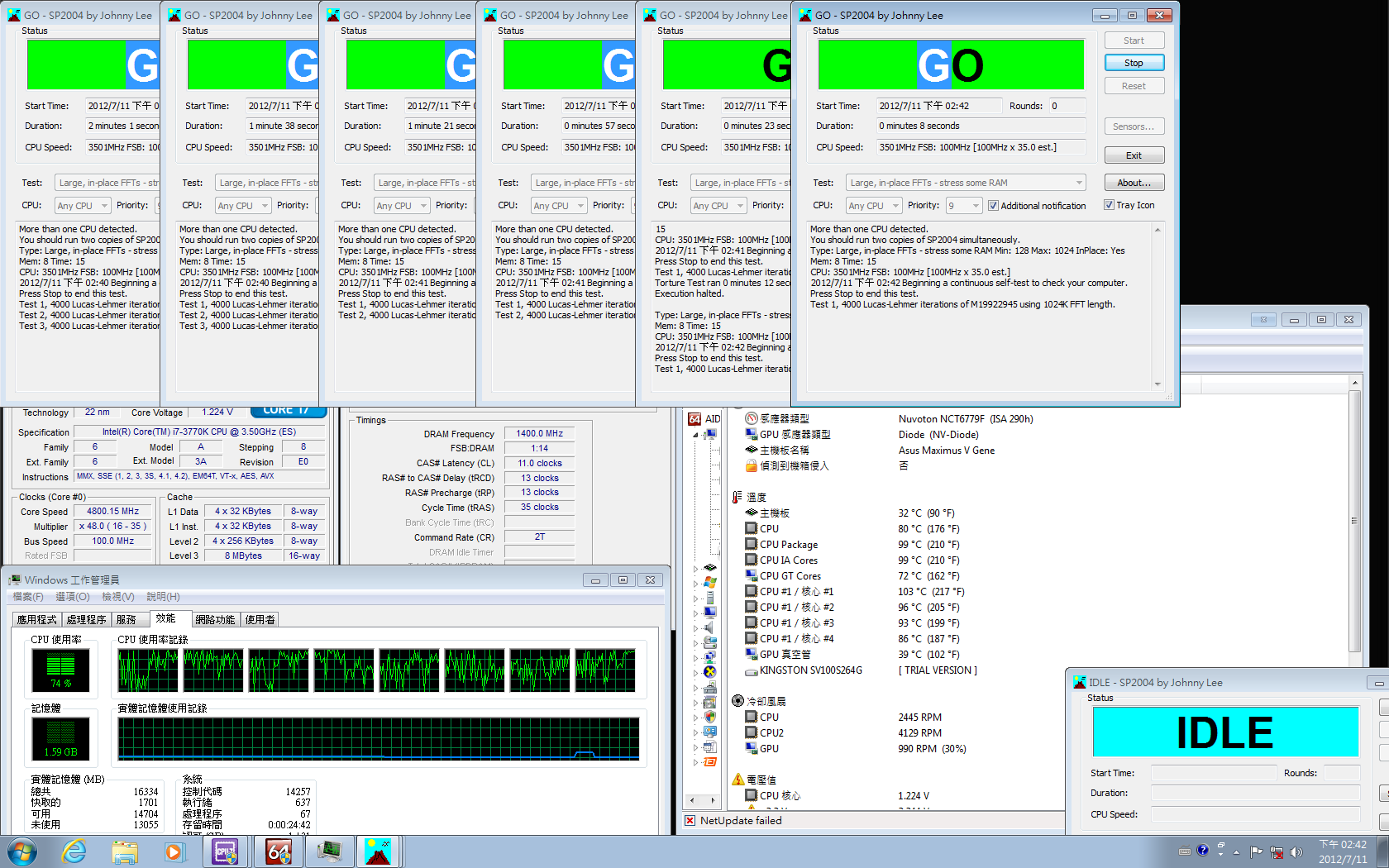Click the DRAM Frequency 1400.0 MHz value

tap(539, 433)
